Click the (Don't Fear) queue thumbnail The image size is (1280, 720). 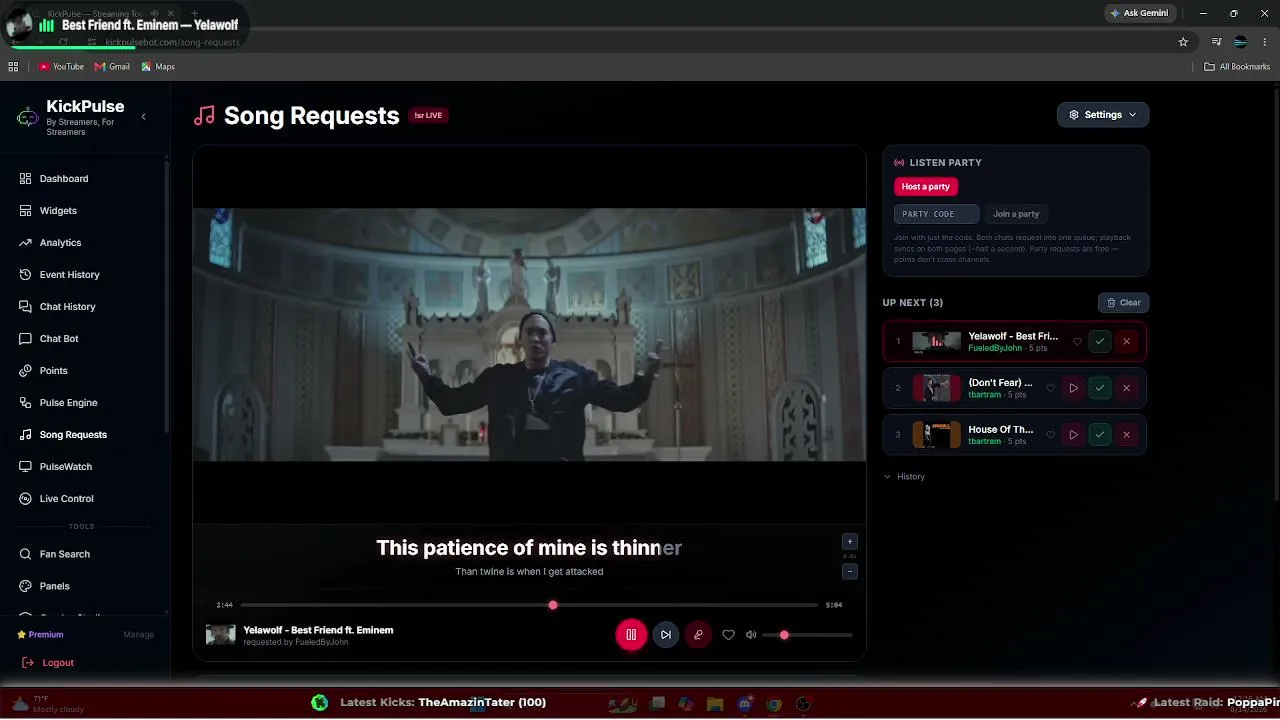click(x=936, y=388)
